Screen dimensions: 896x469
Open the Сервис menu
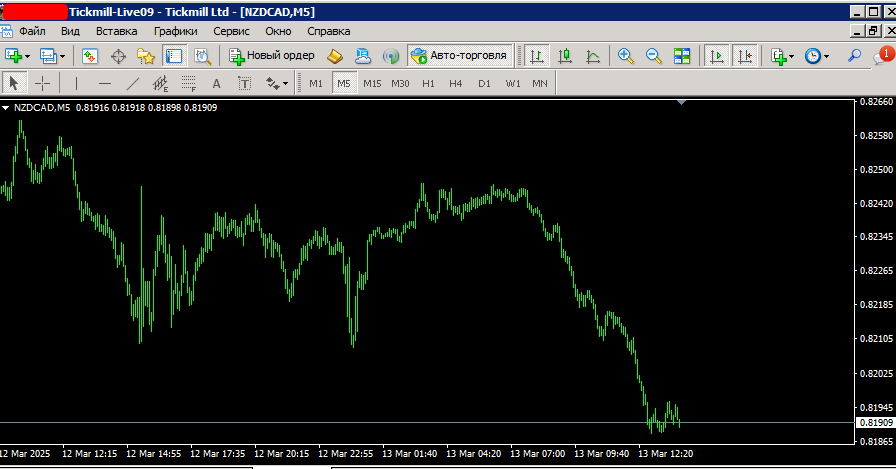[x=231, y=31]
